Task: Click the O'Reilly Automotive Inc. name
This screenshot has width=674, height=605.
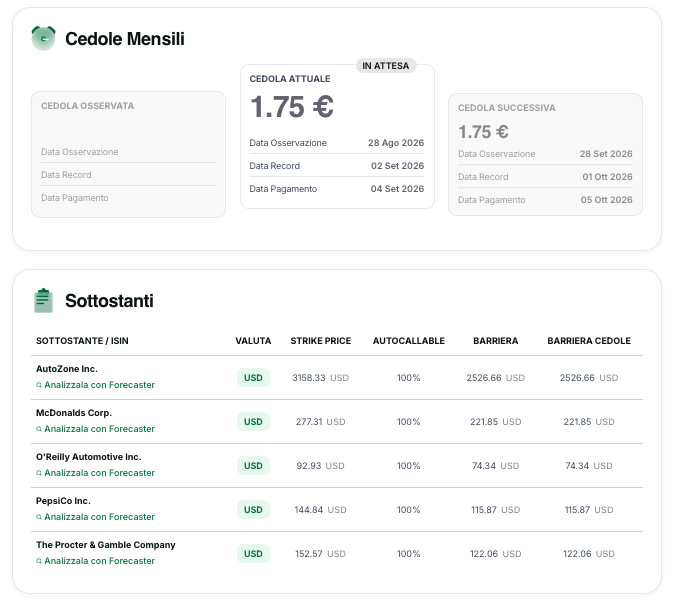Action: point(89,457)
